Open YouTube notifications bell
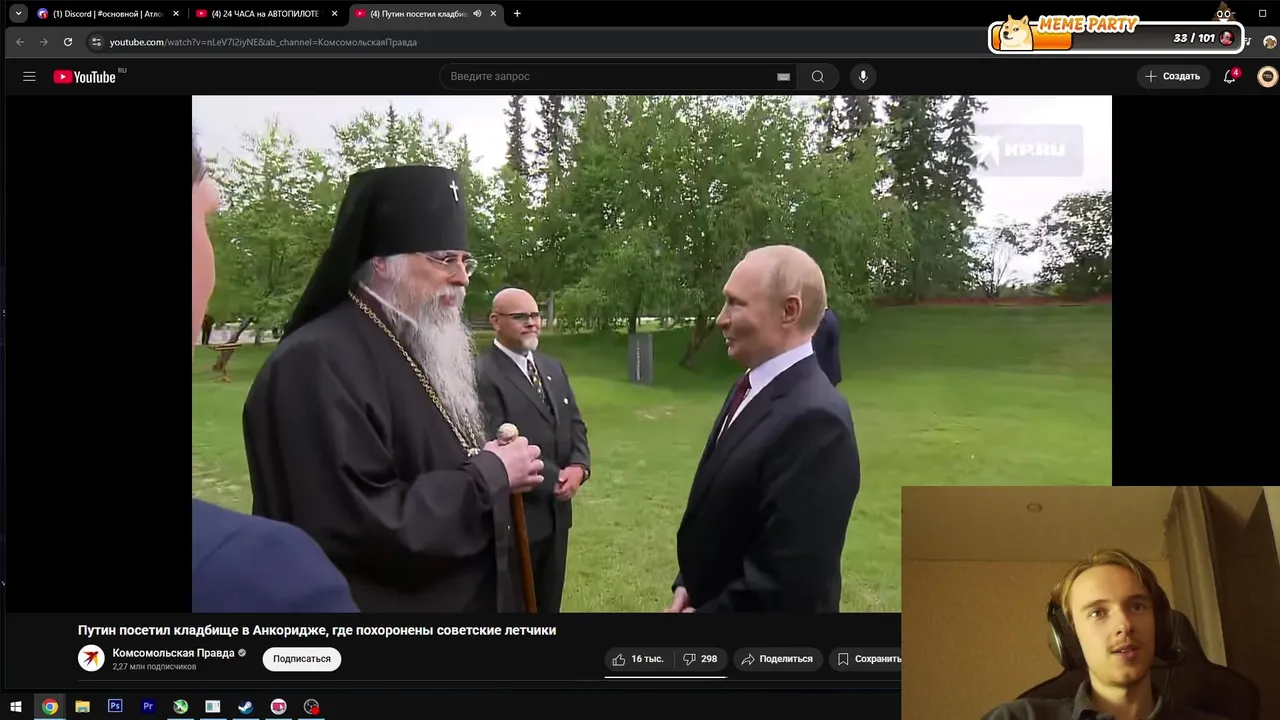1280x720 pixels. 1230,76
